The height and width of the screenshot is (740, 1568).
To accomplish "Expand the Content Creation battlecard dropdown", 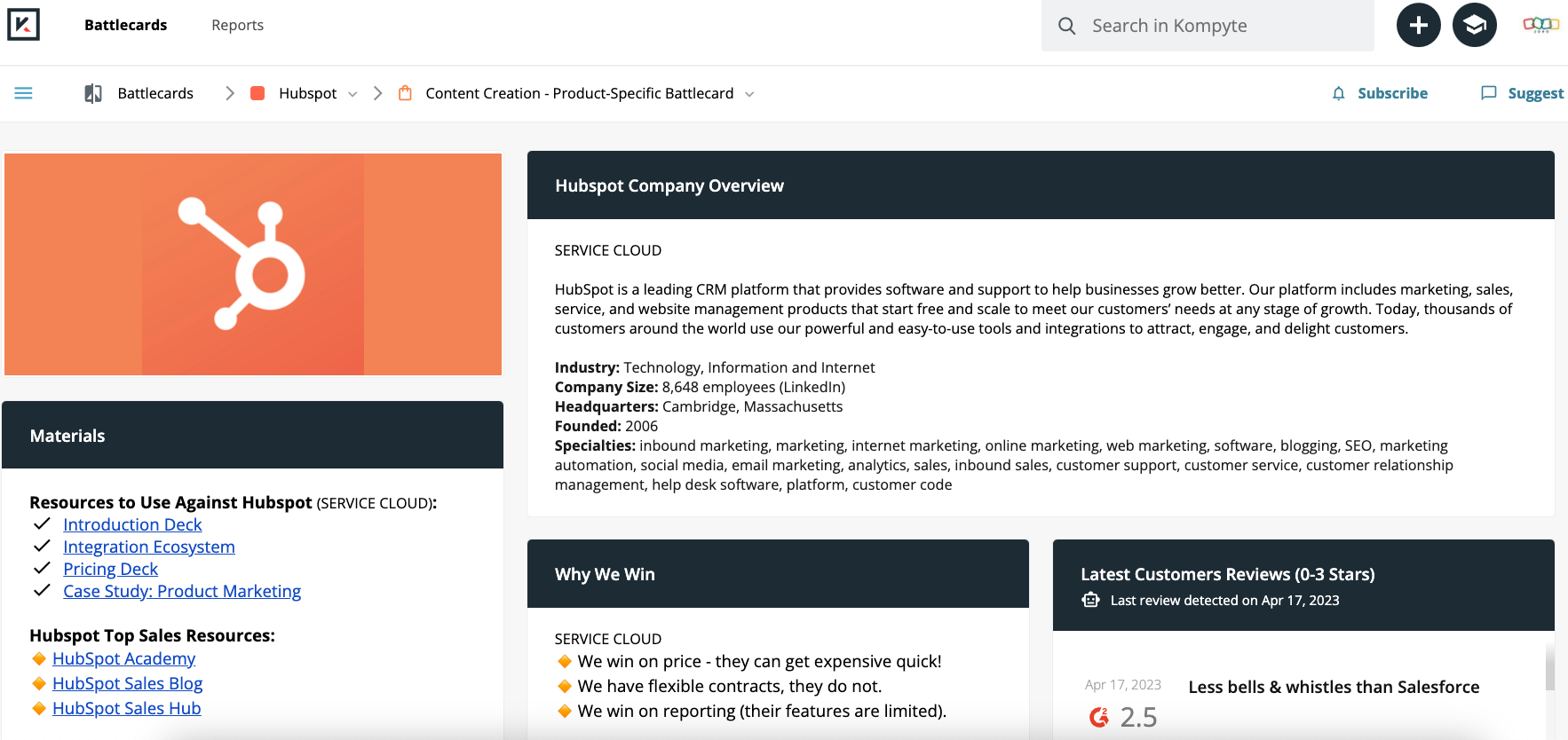I will pyautogui.click(x=749, y=94).
